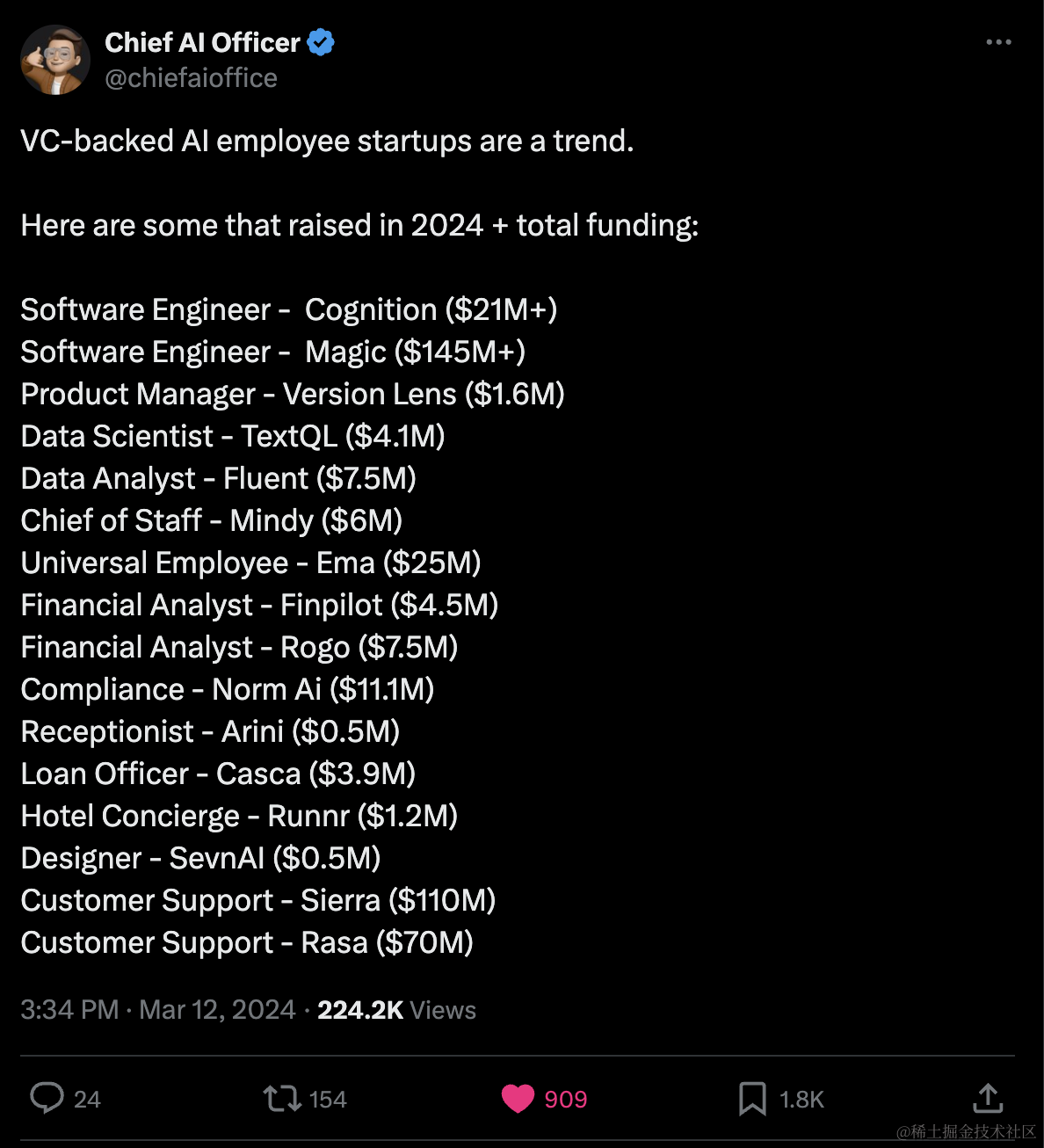The width and height of the screenshot is (1044, 1148).
Task: Click the Hotel Concierge - Runnr line
Action: [239, 816]
